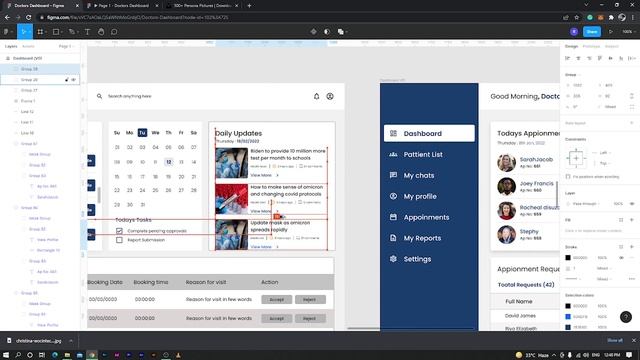Click the Align right icon in Design panel

[589, 58]
